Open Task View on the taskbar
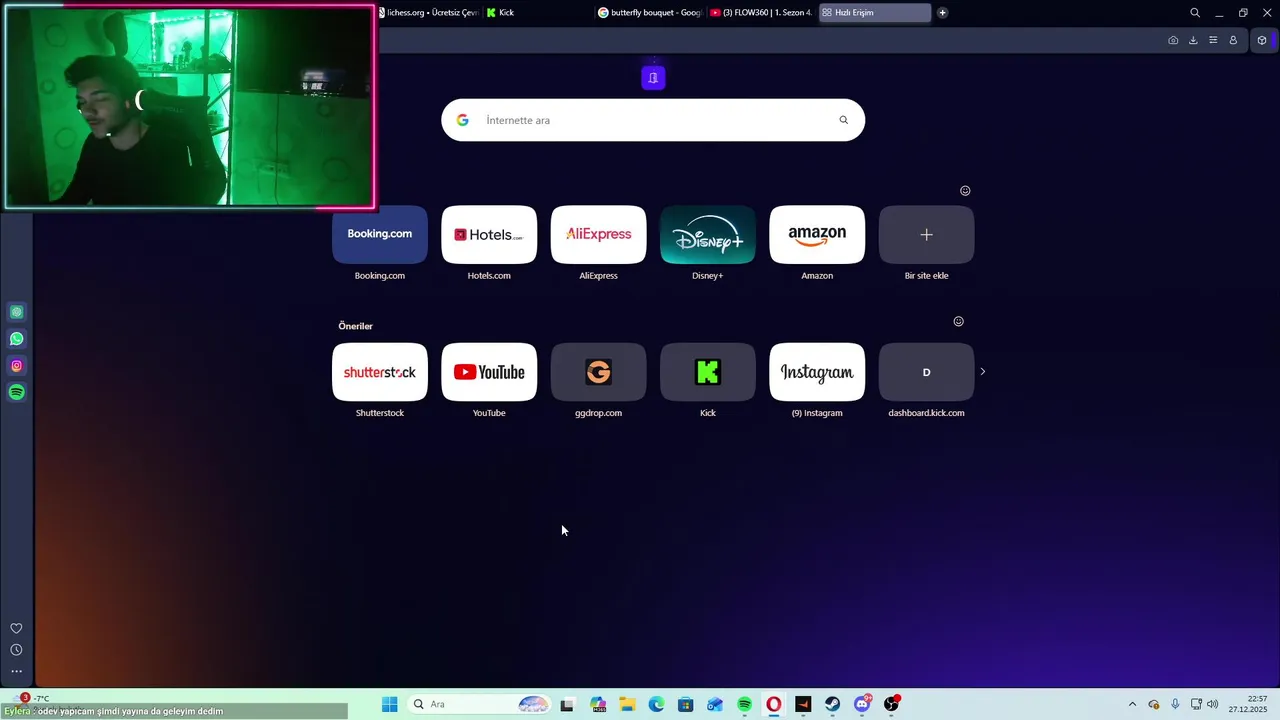 (567, 704)
